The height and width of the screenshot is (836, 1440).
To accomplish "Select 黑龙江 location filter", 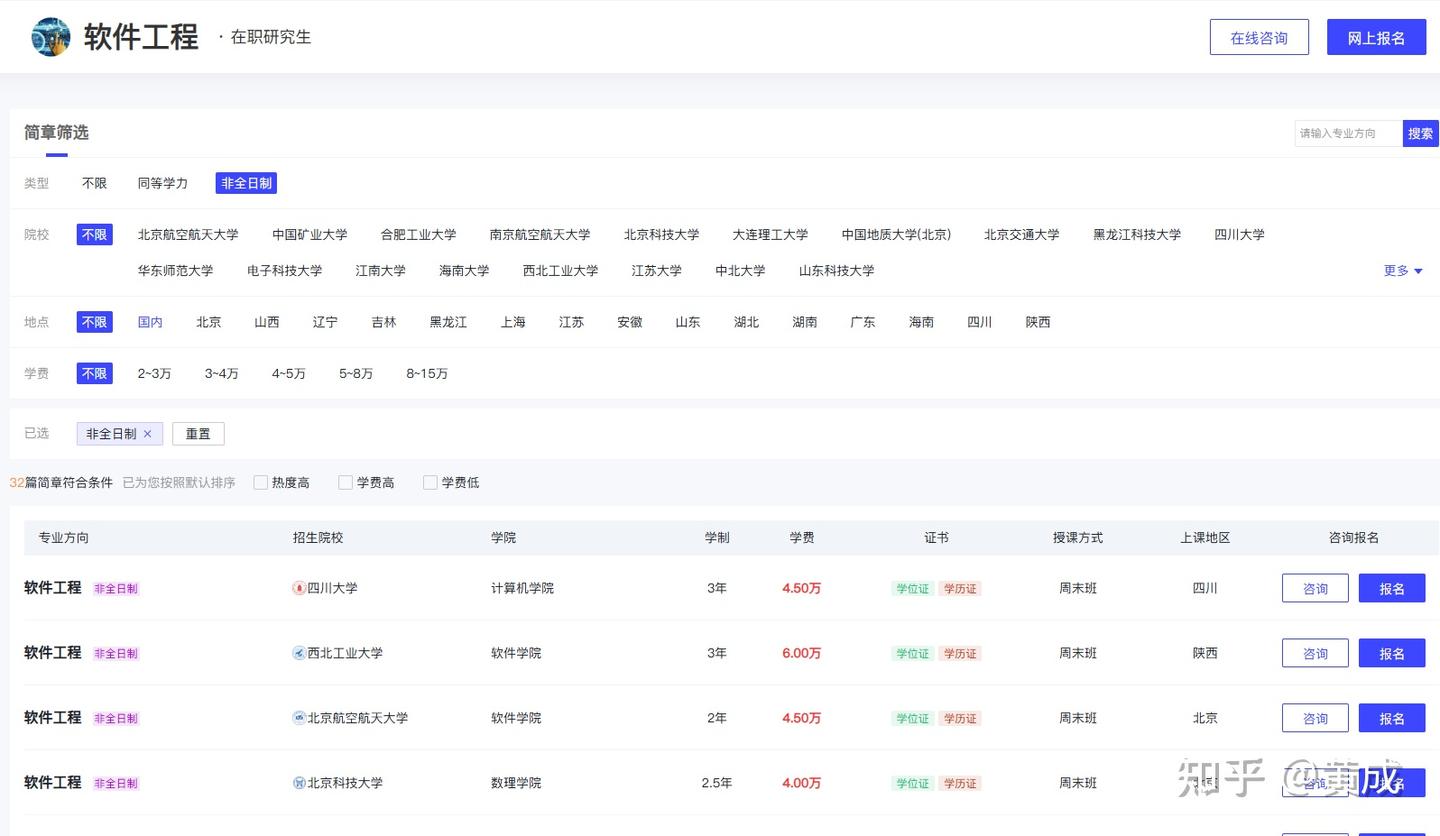I will pos(448,322).
